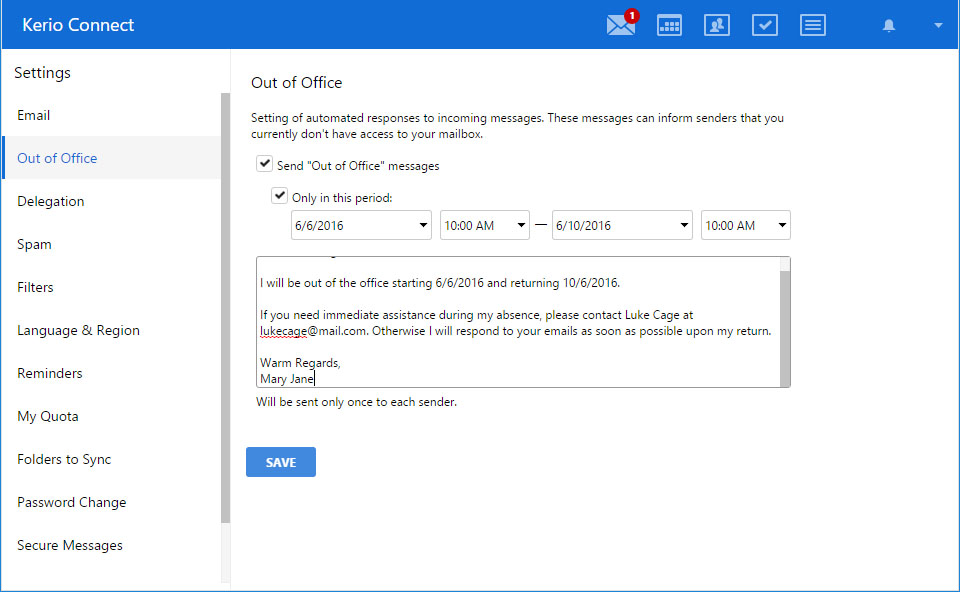Click the notifications bell icon
960x592 pixels.
point(889,25)
